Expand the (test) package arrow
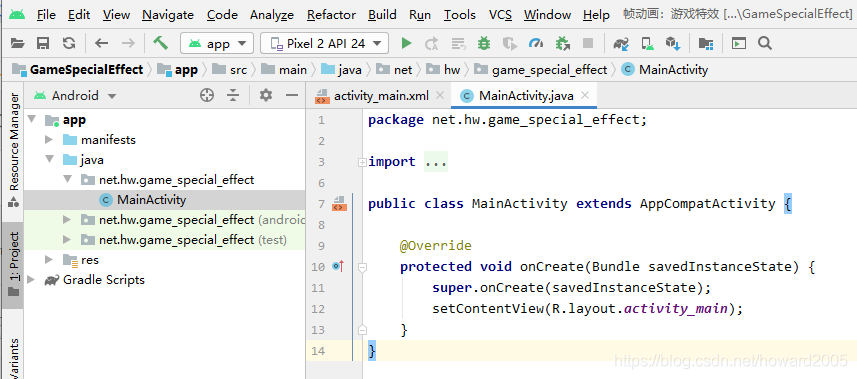The image size is (857, 379). click(67, 240)
